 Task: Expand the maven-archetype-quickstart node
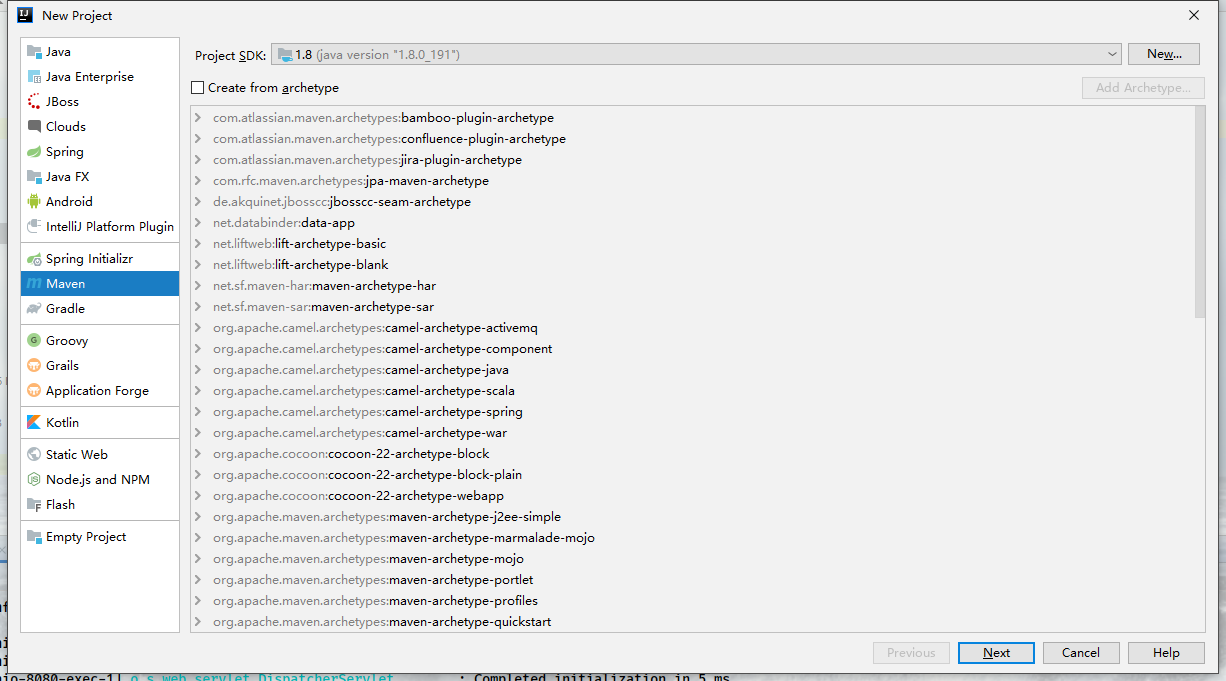point(198,622)
